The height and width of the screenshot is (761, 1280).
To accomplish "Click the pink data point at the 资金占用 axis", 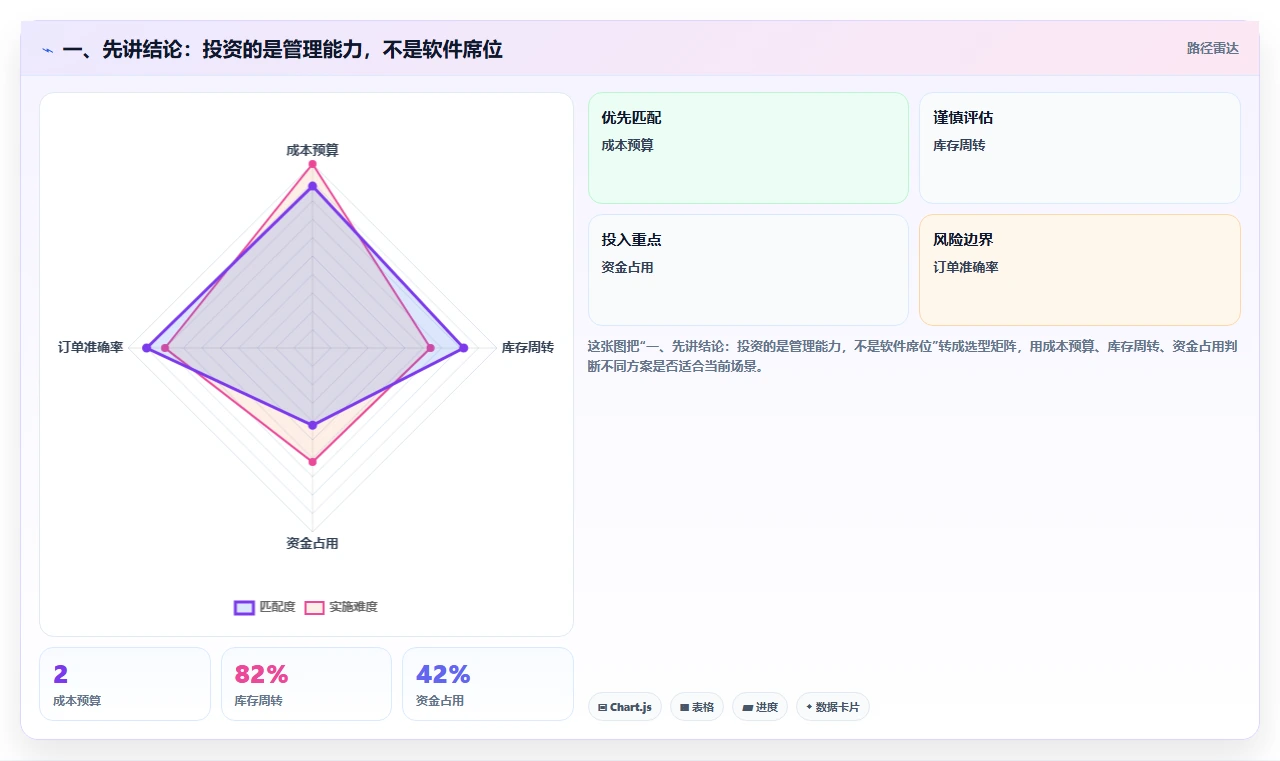I will tap(312, 461).
